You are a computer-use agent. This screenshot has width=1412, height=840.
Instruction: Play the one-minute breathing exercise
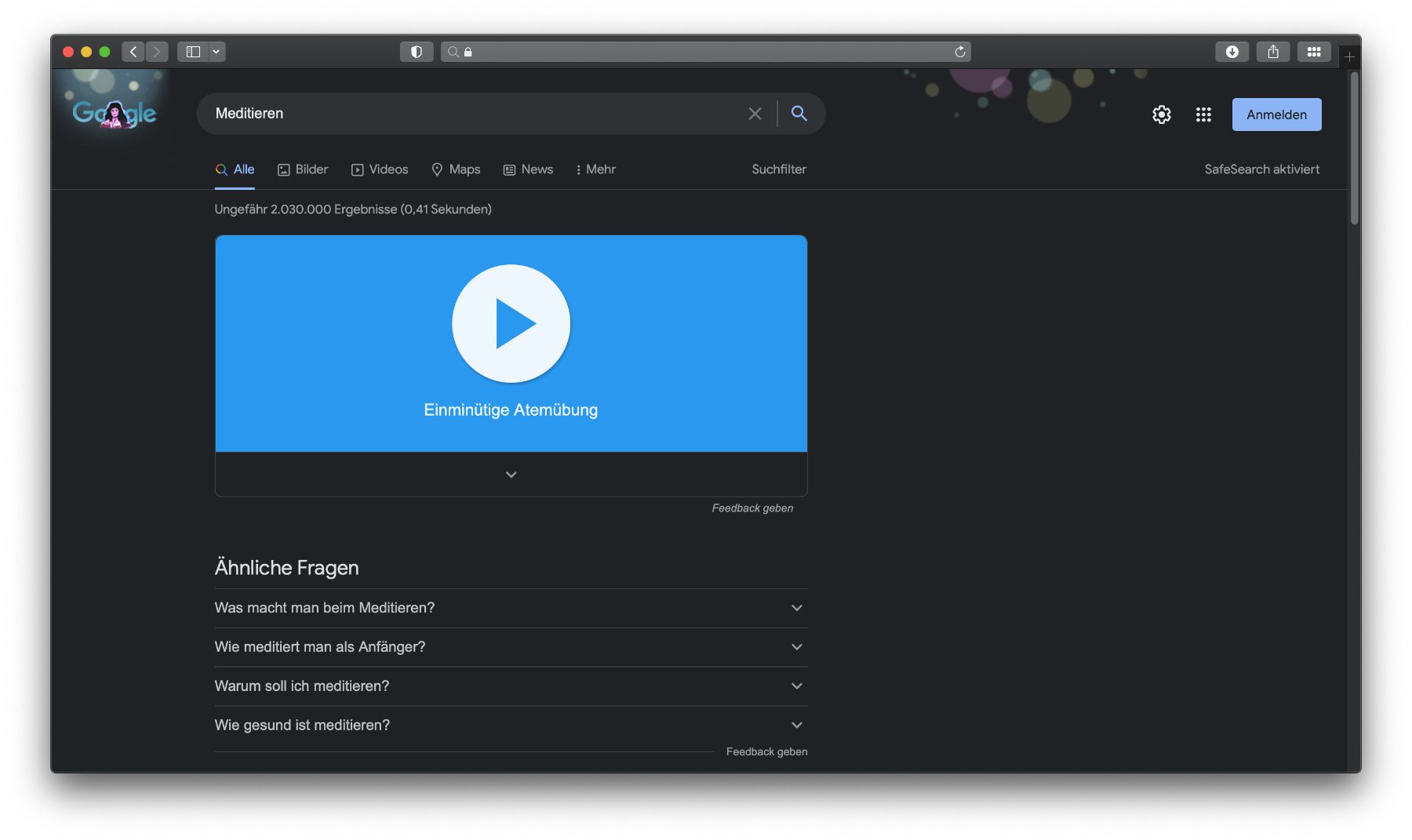[511, 323]
